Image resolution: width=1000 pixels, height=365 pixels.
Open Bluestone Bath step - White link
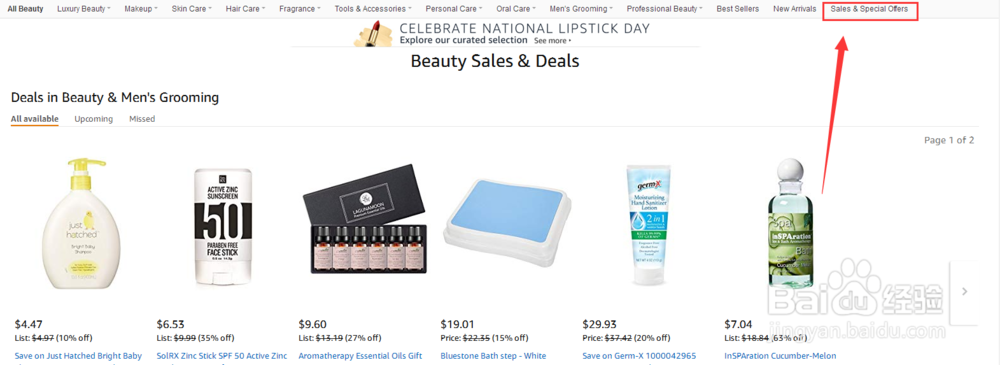(494, 355)
